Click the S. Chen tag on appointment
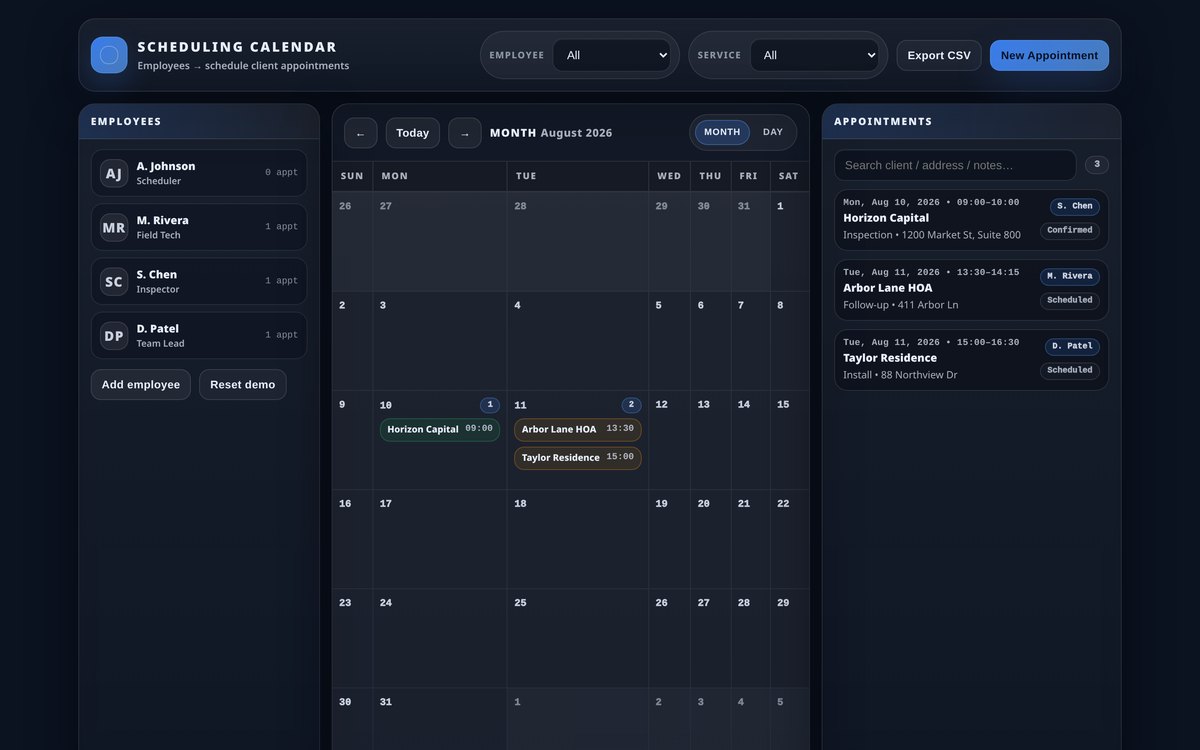Viewport: 1200px width, 750px height. (x=1075, y=206)
